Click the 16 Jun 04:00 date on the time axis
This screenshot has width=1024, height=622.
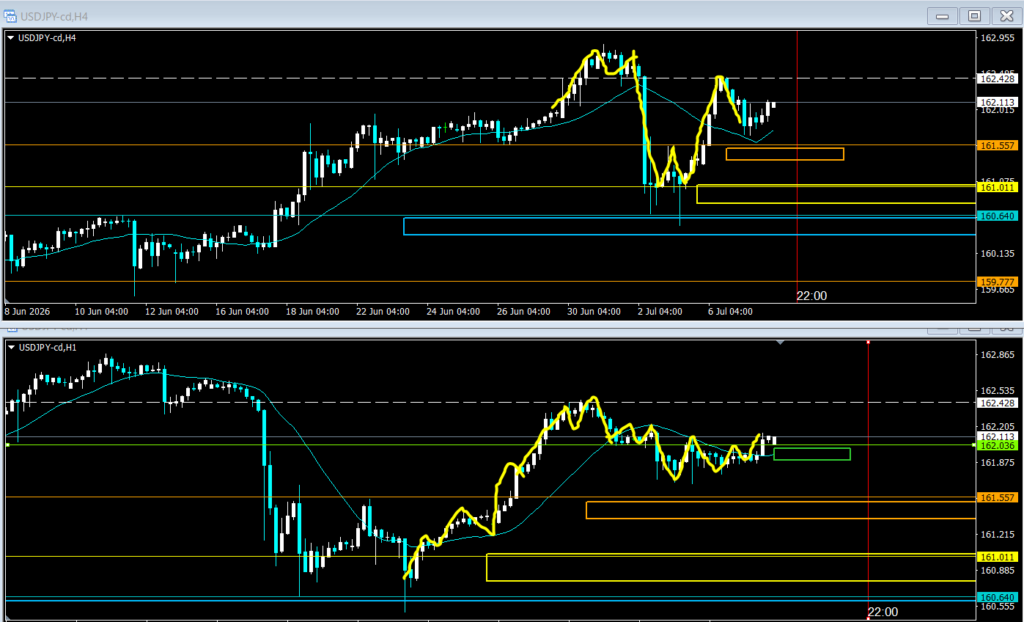coord(242,312)
